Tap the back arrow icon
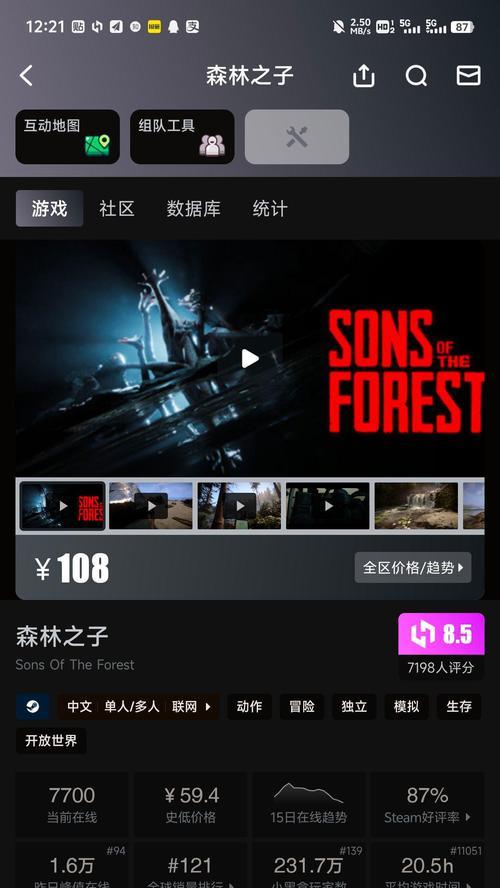The height and width of the screenshot is (888, 500). [26, 75]
